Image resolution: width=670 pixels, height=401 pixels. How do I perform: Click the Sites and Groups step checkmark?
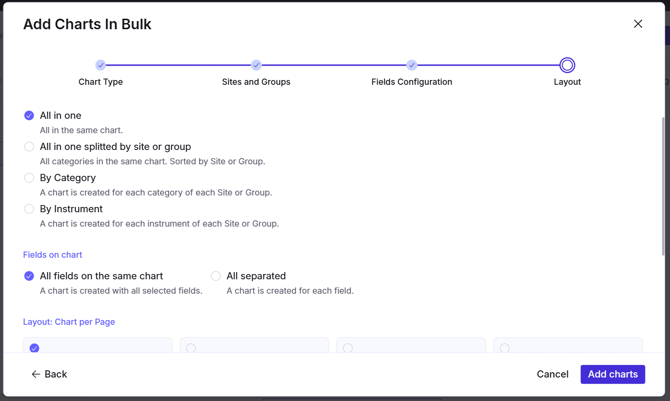click(x=256, y=65)
